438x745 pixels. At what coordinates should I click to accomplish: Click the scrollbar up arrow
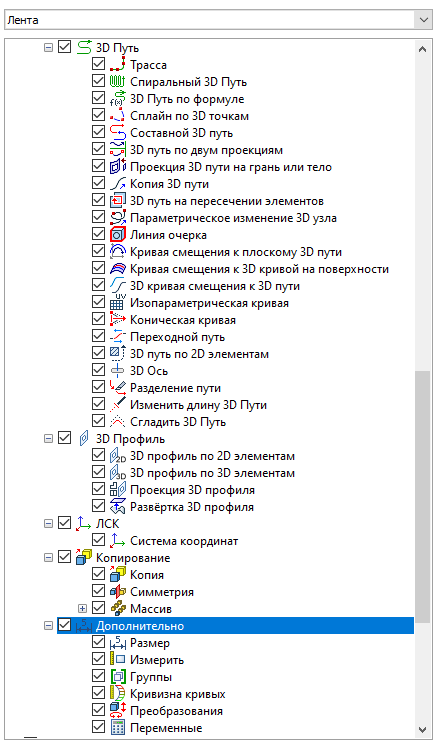[422, 48]
